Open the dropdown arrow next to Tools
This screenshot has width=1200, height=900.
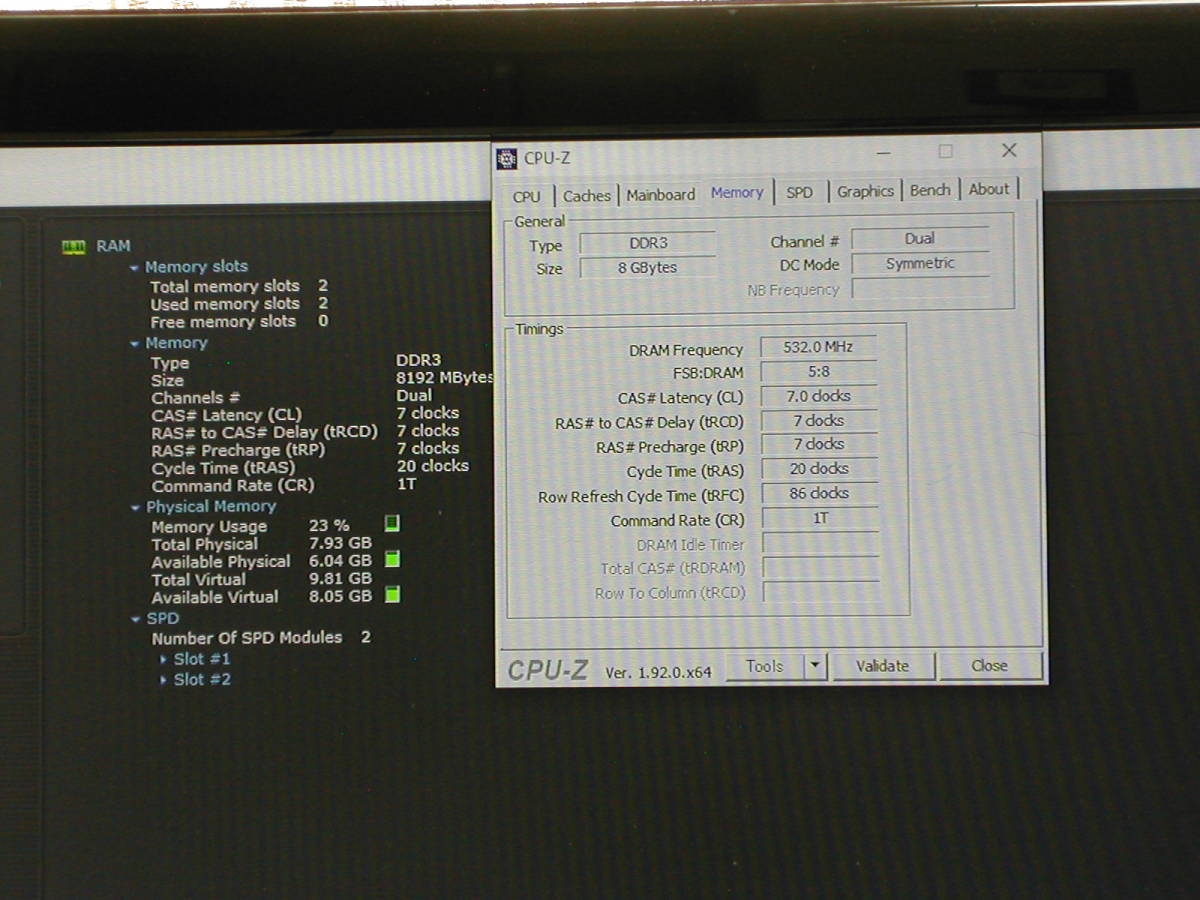click(816, 666)
